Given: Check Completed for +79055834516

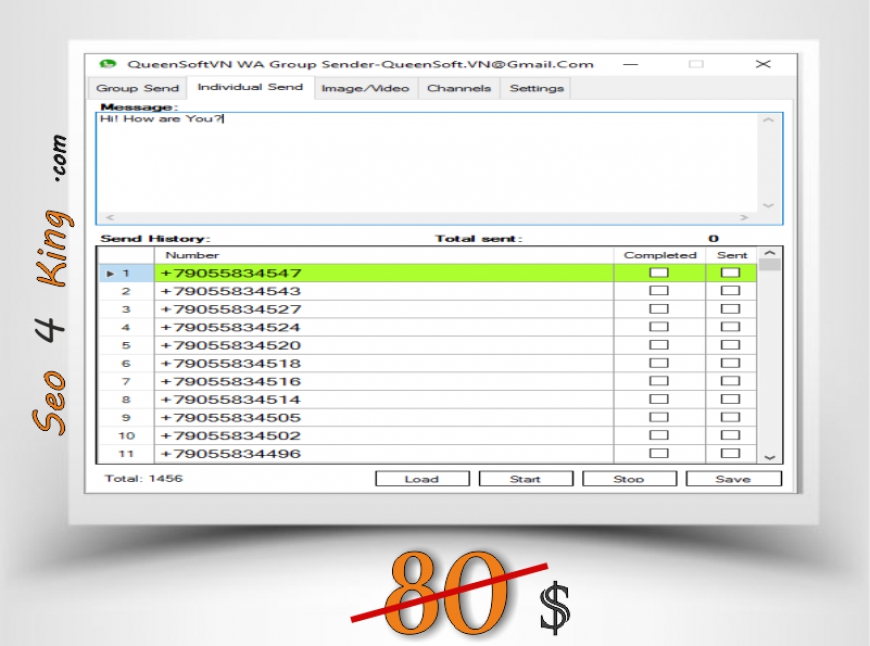Looking at the screenshot, I should point(659,381).
